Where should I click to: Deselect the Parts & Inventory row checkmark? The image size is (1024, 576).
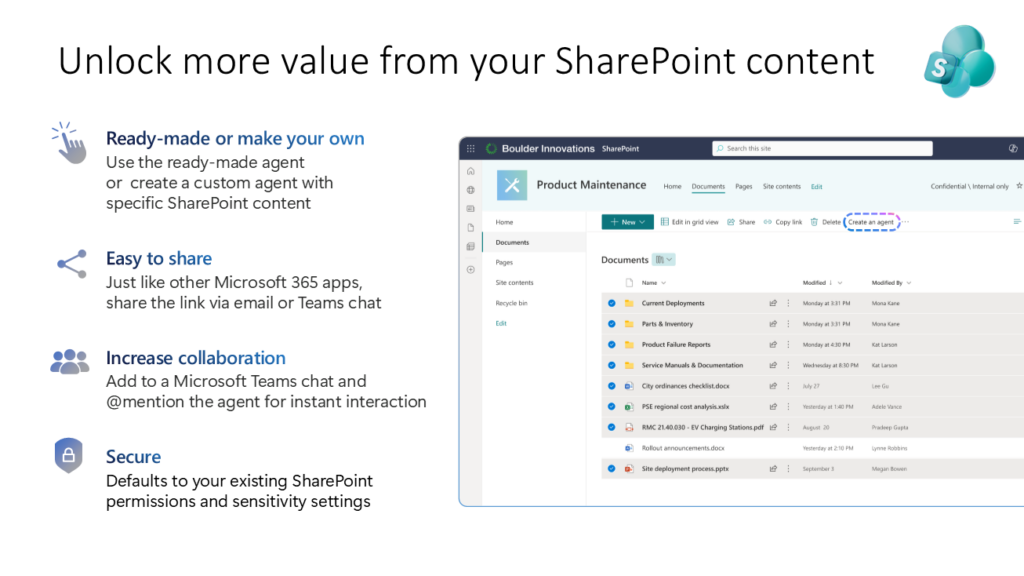[x=611, y=324]
